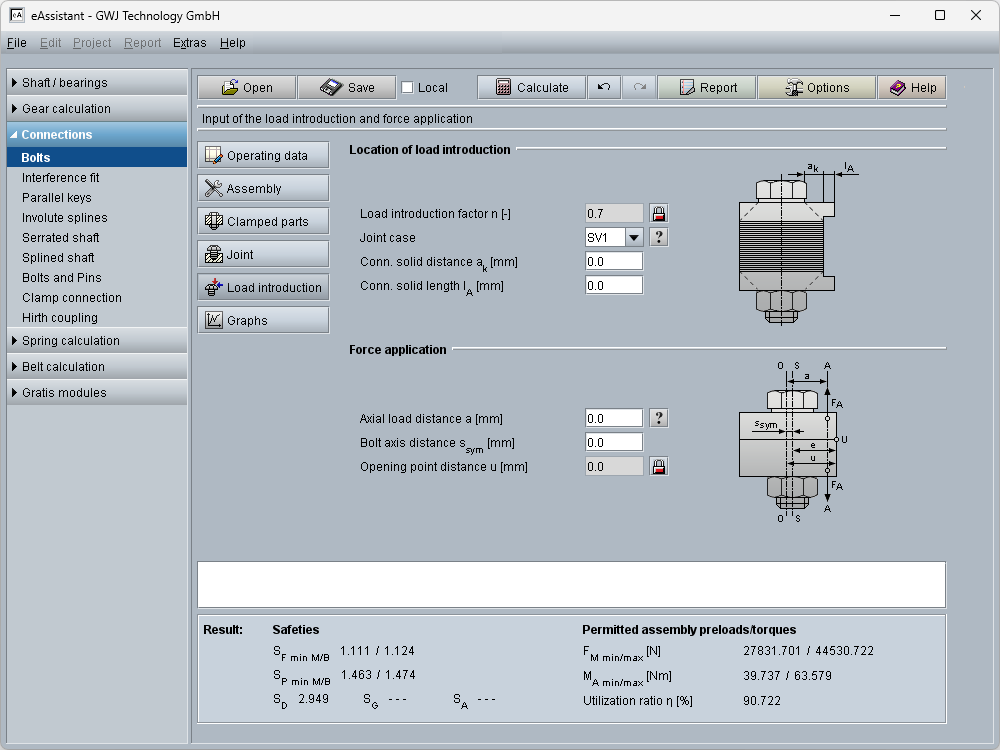This screenshot has width=1000, height=750.
Task: Click the undo arrow icon
Action: coord(604,88)
